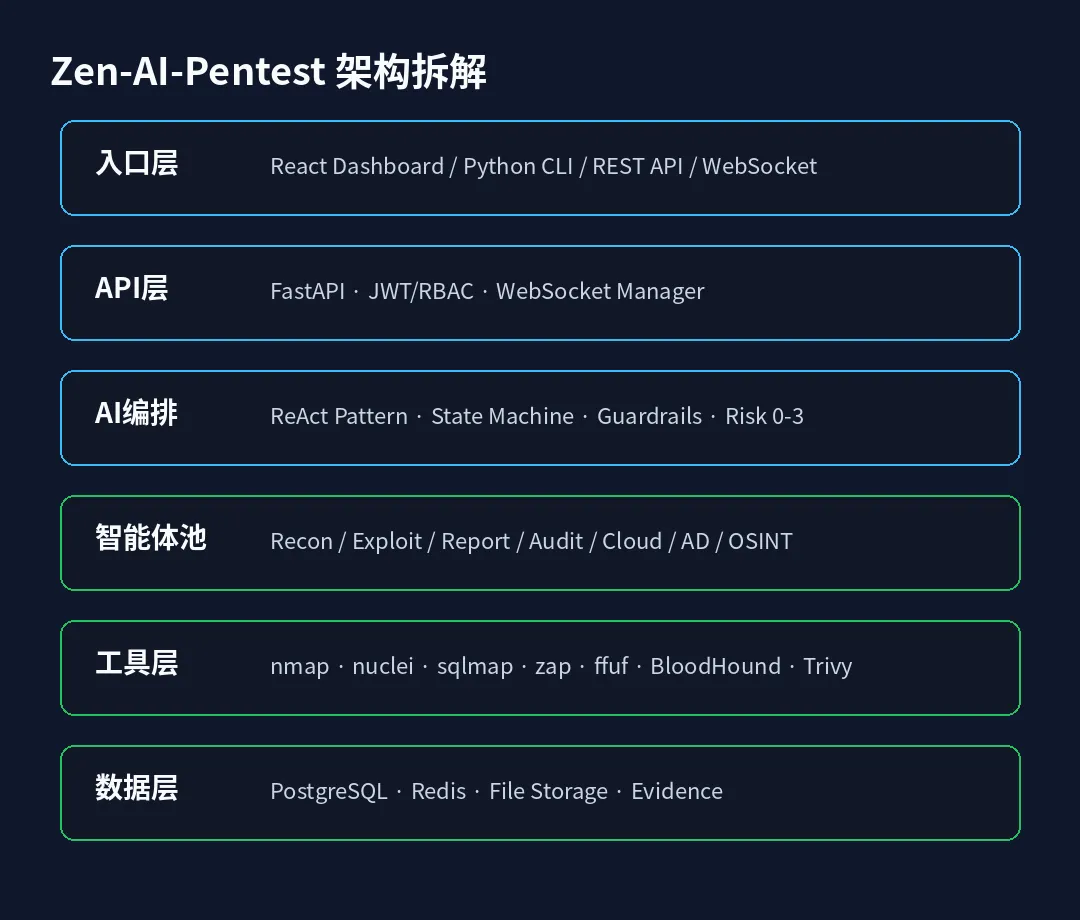Select the AI编排 label
Viewport: 1080px width, 920px height.
coord(136,413)
